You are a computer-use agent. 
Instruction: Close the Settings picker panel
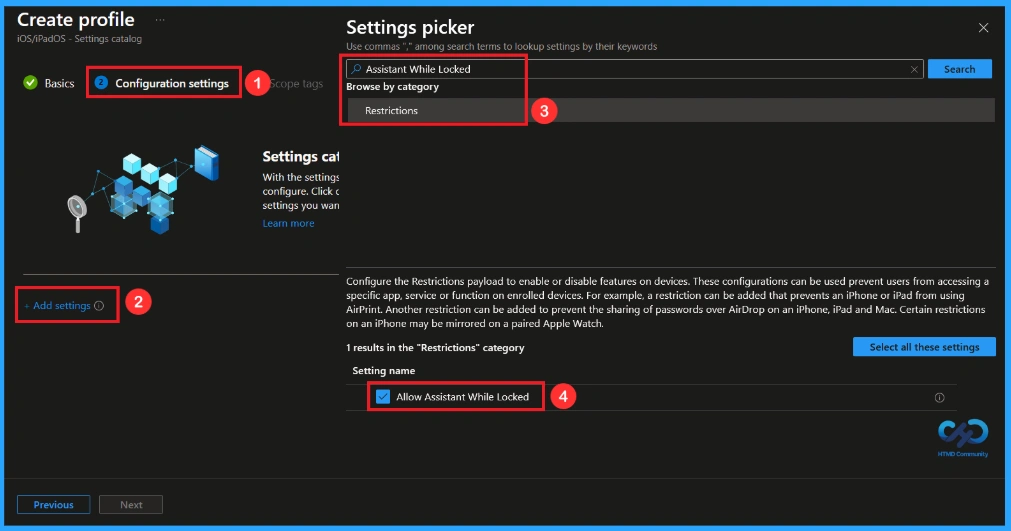[x=983, y=28]
